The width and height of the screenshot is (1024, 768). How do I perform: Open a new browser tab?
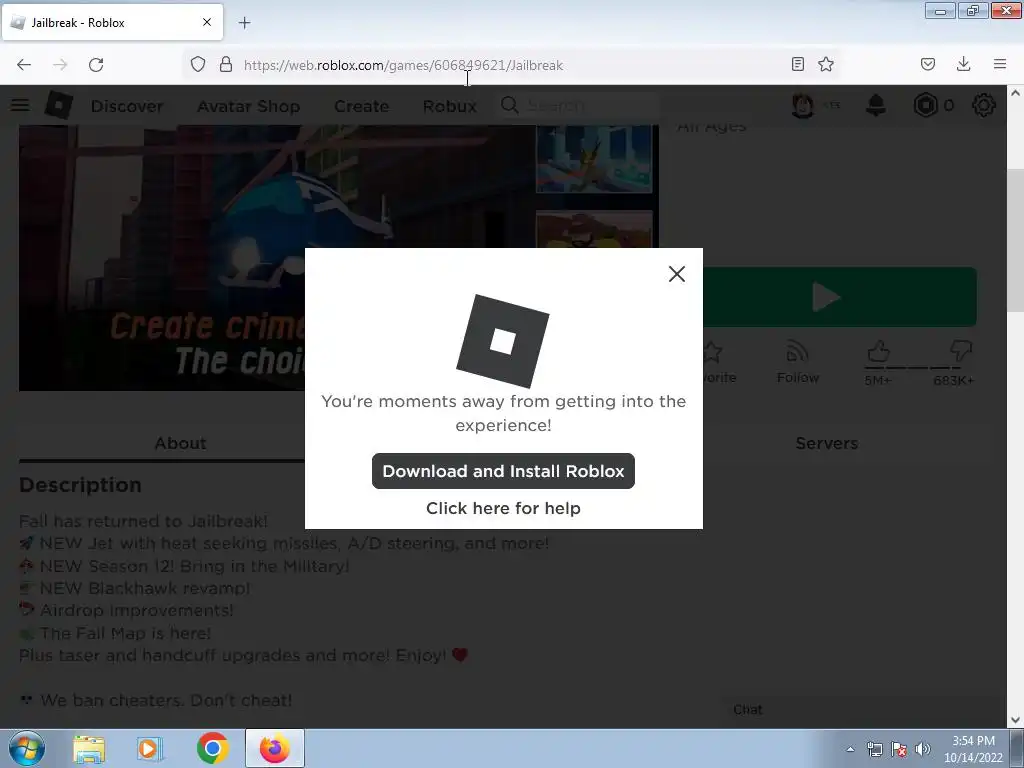coord(244,23)
